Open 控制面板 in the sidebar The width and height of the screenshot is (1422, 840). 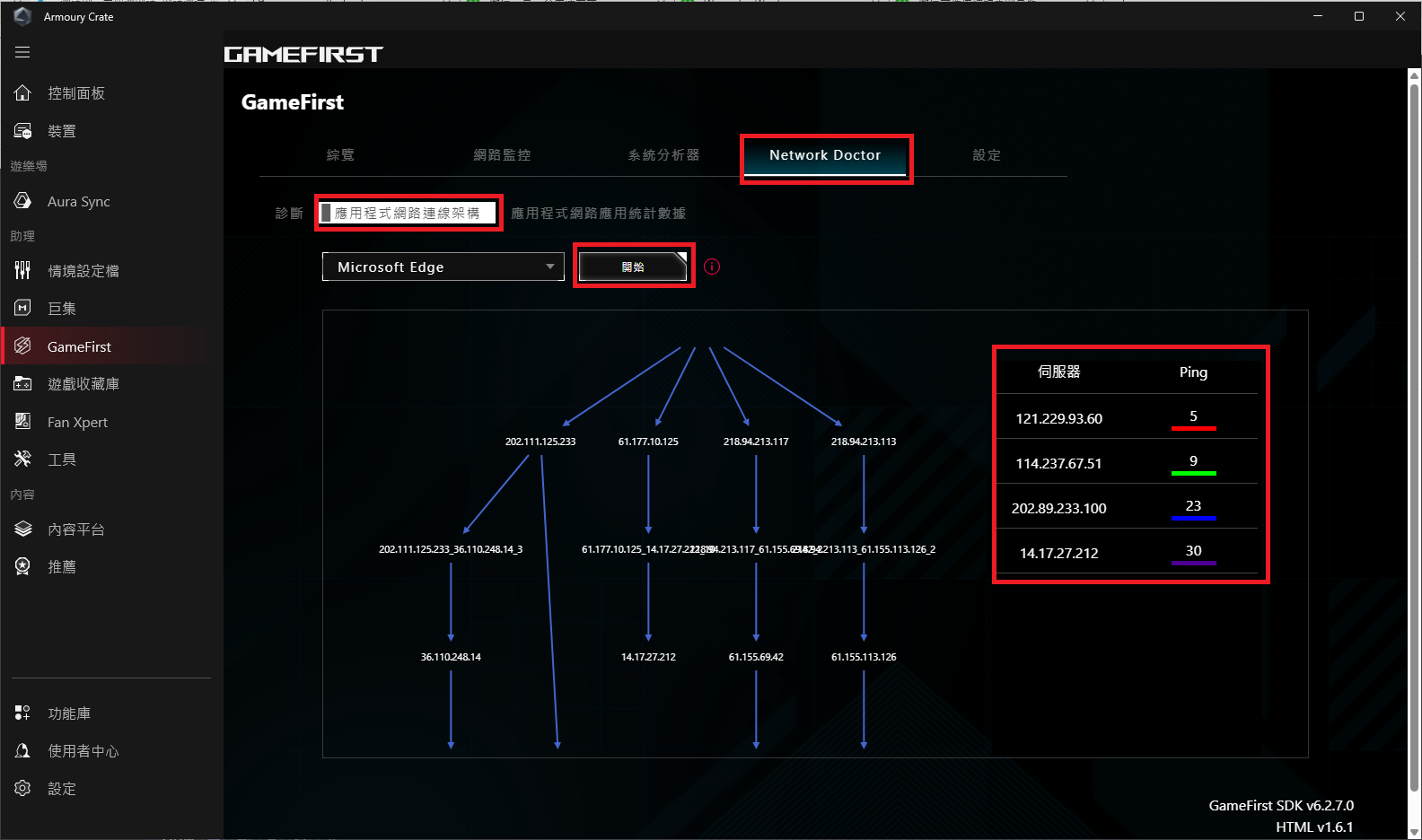76,93
